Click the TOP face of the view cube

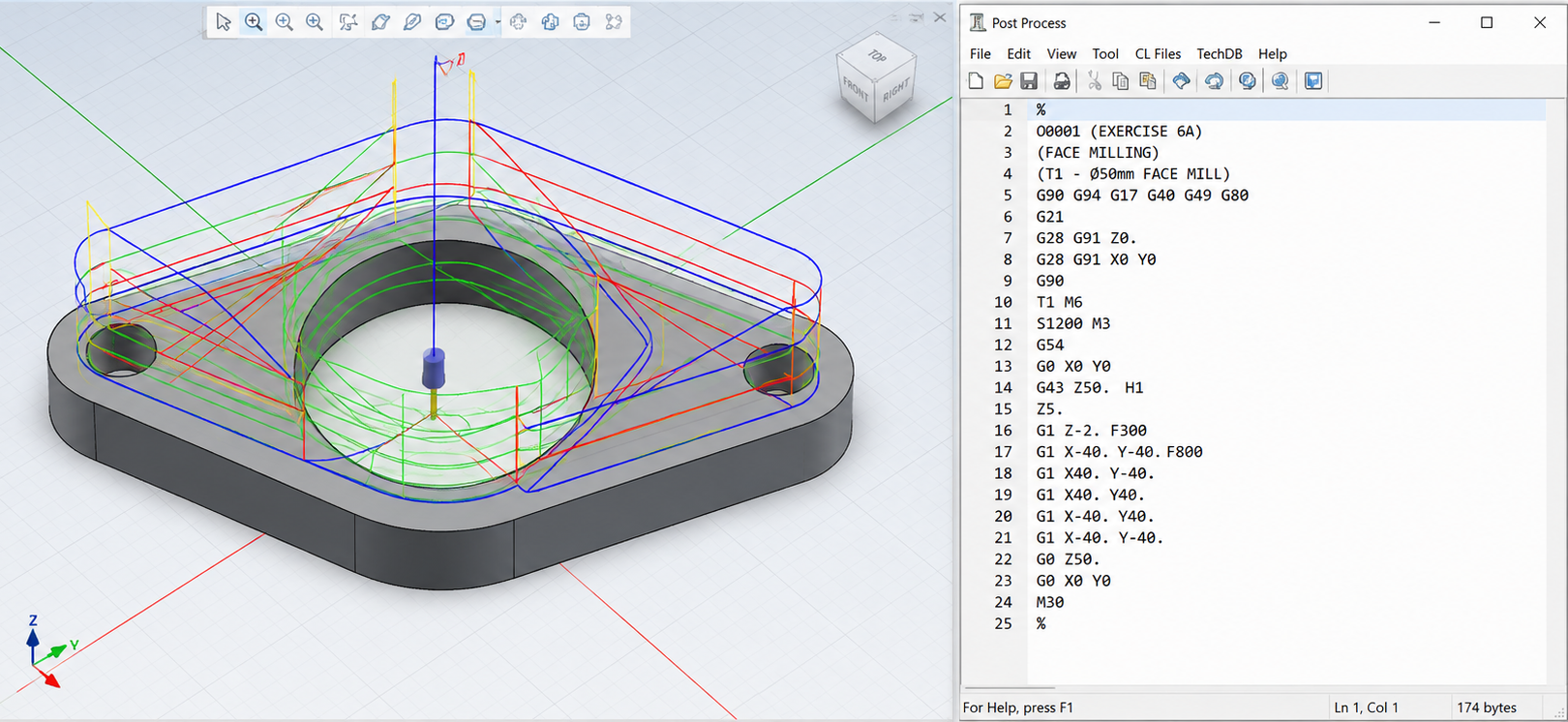(x=877, y=56)
